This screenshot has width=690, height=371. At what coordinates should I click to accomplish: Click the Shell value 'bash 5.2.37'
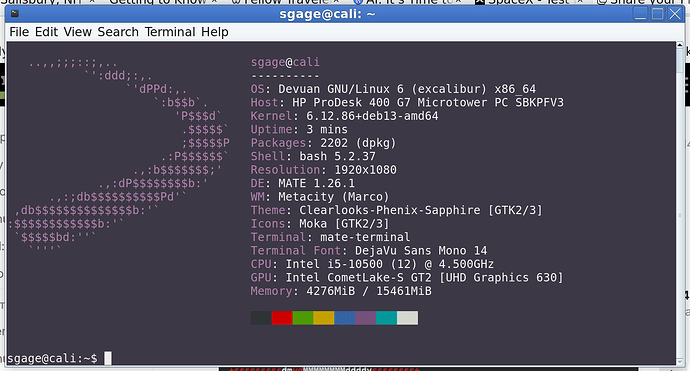[x=338, y=156]
